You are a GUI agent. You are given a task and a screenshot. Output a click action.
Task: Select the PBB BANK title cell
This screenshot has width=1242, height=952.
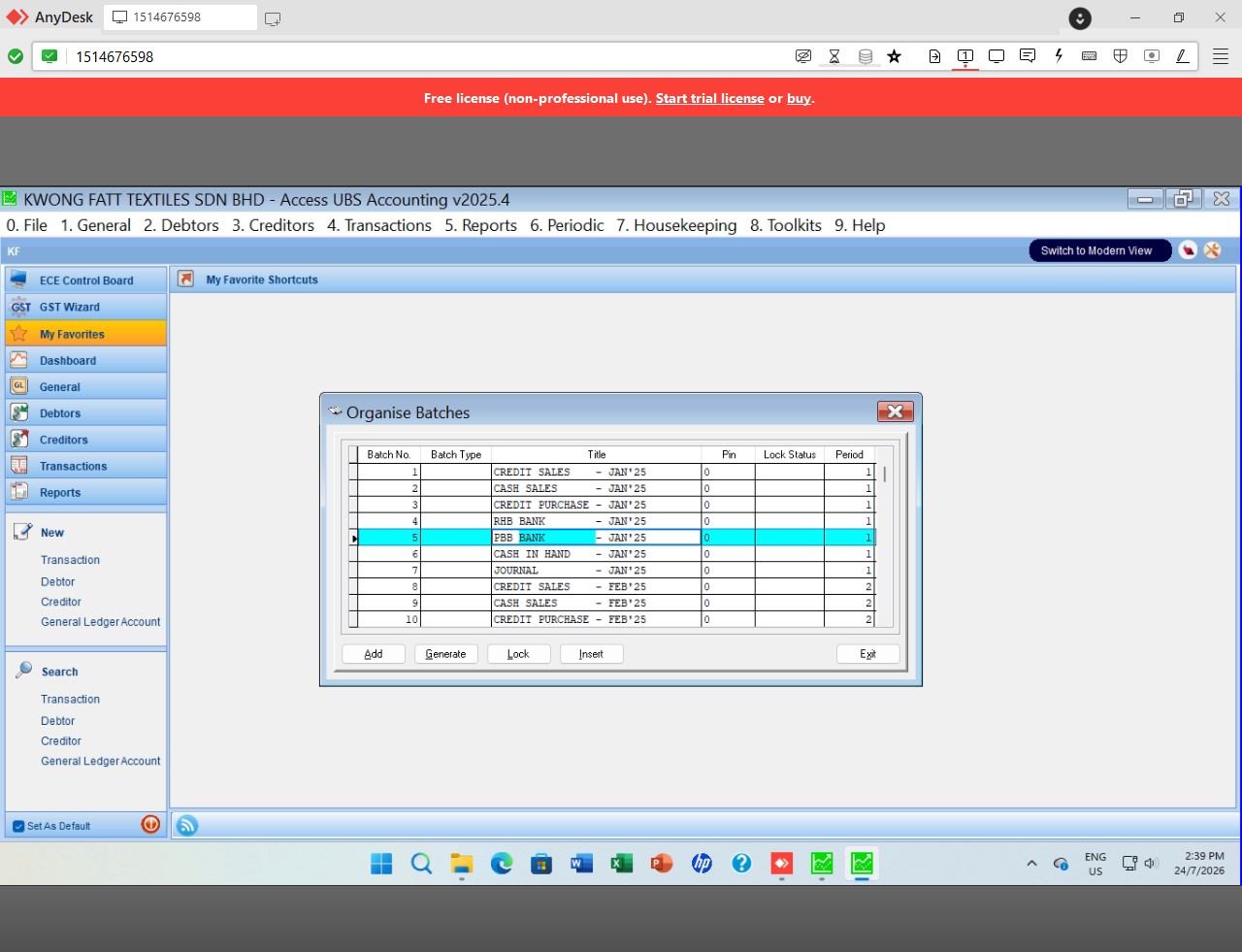[x=596, y=538]
